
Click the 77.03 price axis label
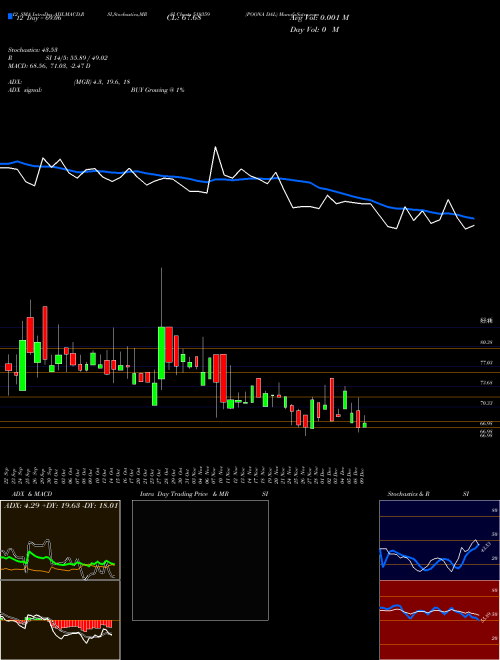(x=486, y=362)
